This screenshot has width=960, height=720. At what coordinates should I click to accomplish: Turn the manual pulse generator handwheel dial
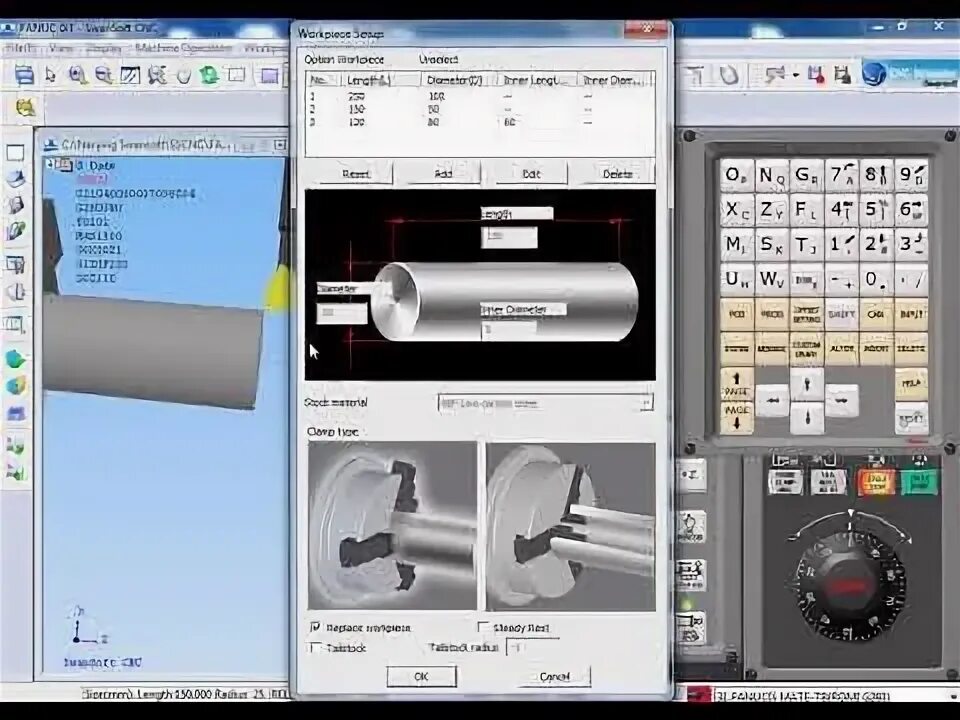848,590
